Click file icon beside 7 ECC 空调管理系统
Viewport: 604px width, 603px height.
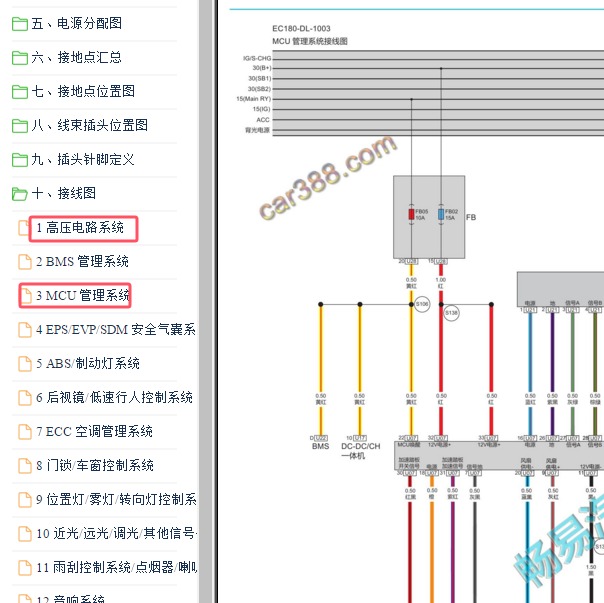(25, 431)
